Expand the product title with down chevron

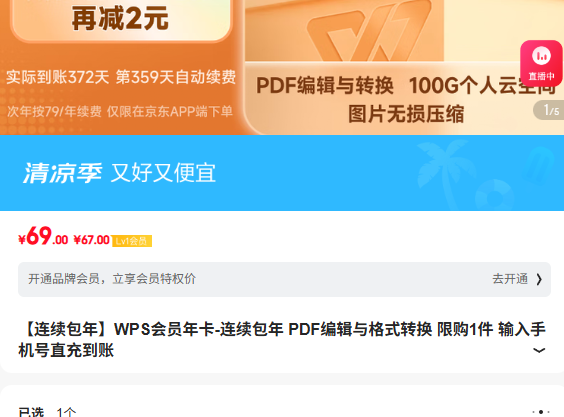click(539, 350)
